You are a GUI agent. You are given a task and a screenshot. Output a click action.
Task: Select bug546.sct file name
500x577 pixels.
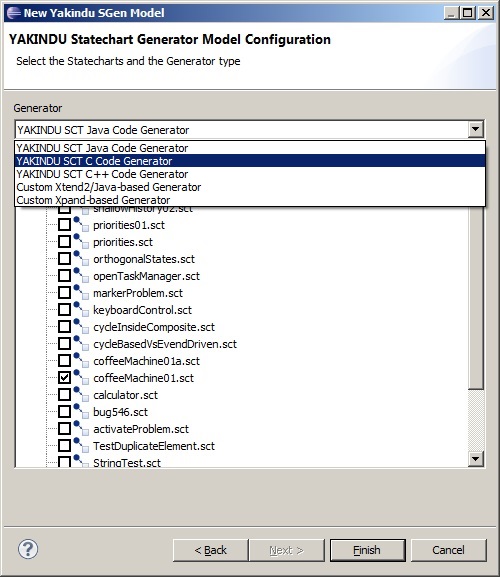120,412
